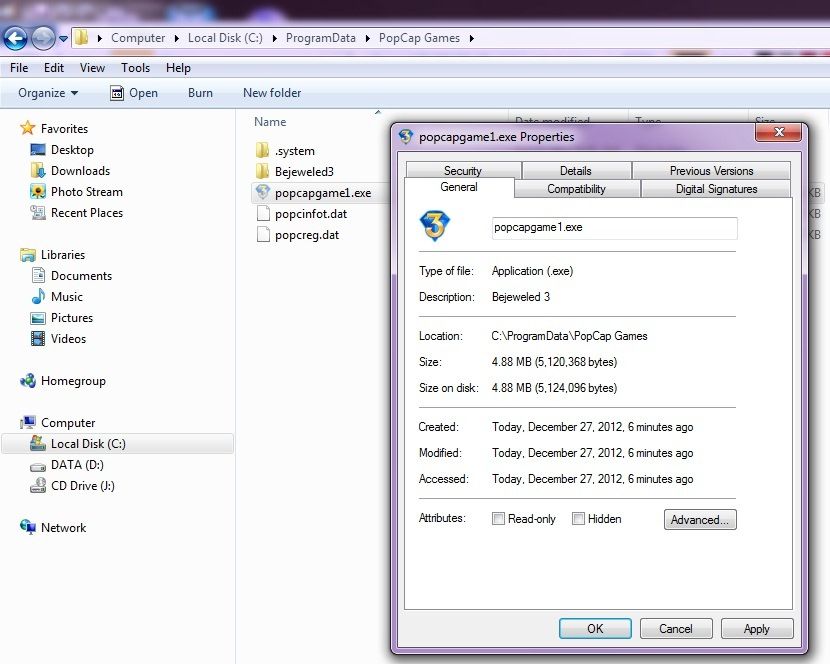830x664 pixels.
Task: Click the Downloads folder icon
Action: (38, 171)
